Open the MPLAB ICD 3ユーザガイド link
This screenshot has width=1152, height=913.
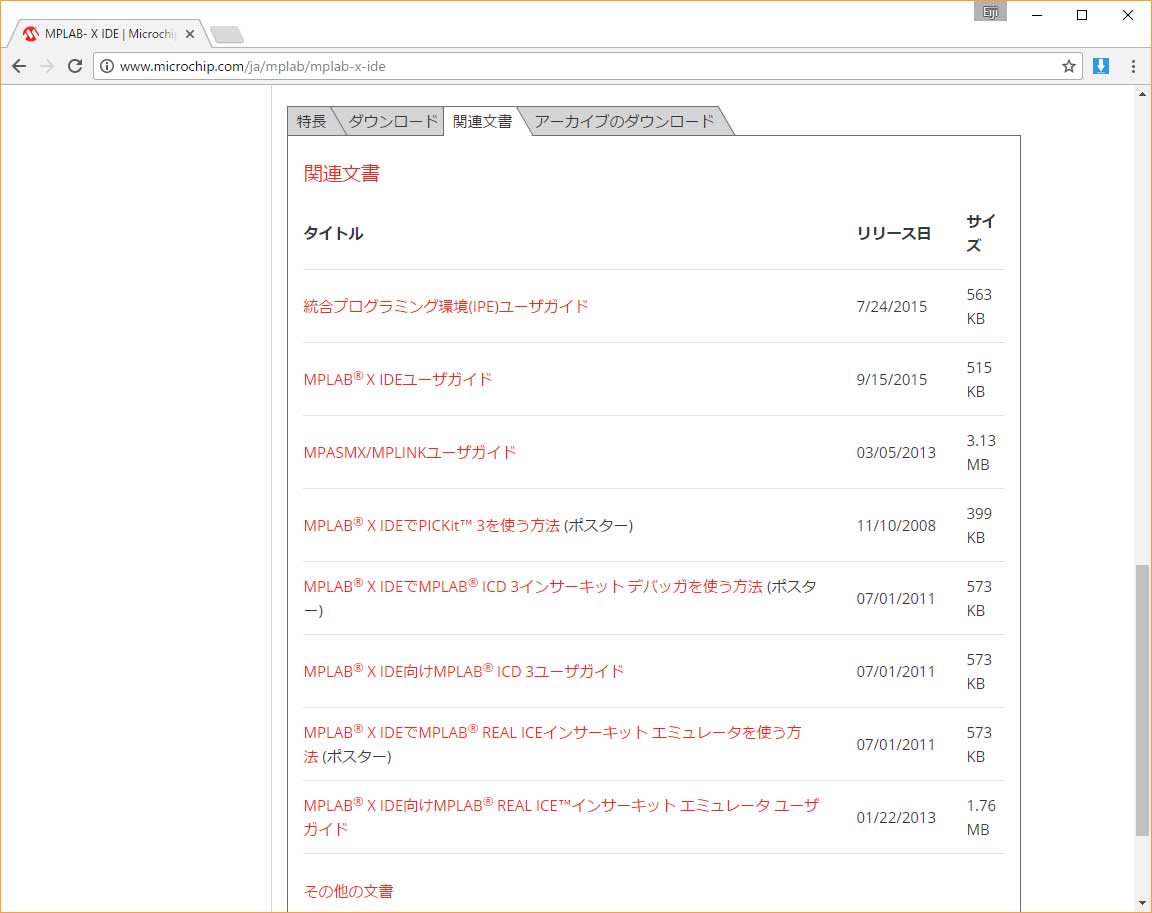[464, 671]
